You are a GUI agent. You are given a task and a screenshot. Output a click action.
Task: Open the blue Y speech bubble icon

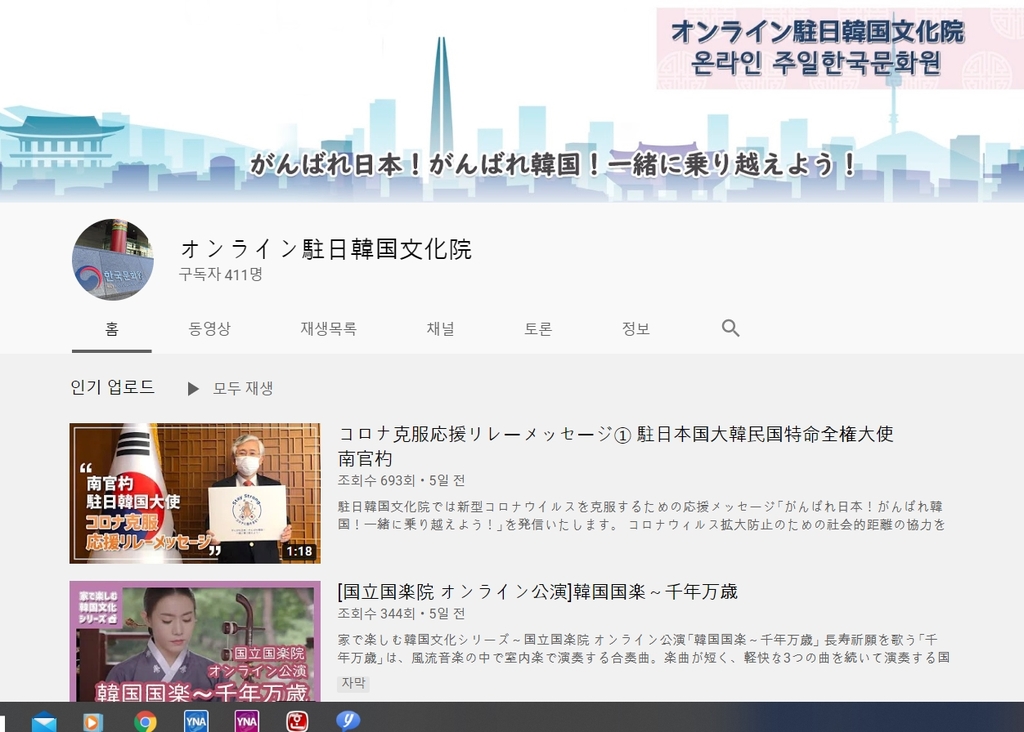tap(347, 720)
